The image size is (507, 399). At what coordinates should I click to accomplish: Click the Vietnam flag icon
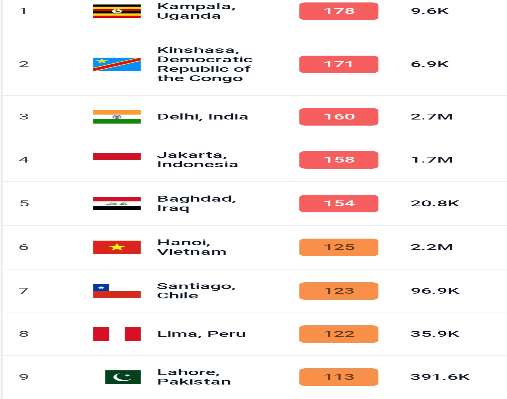pyautogui.click(x=117, y=247)
